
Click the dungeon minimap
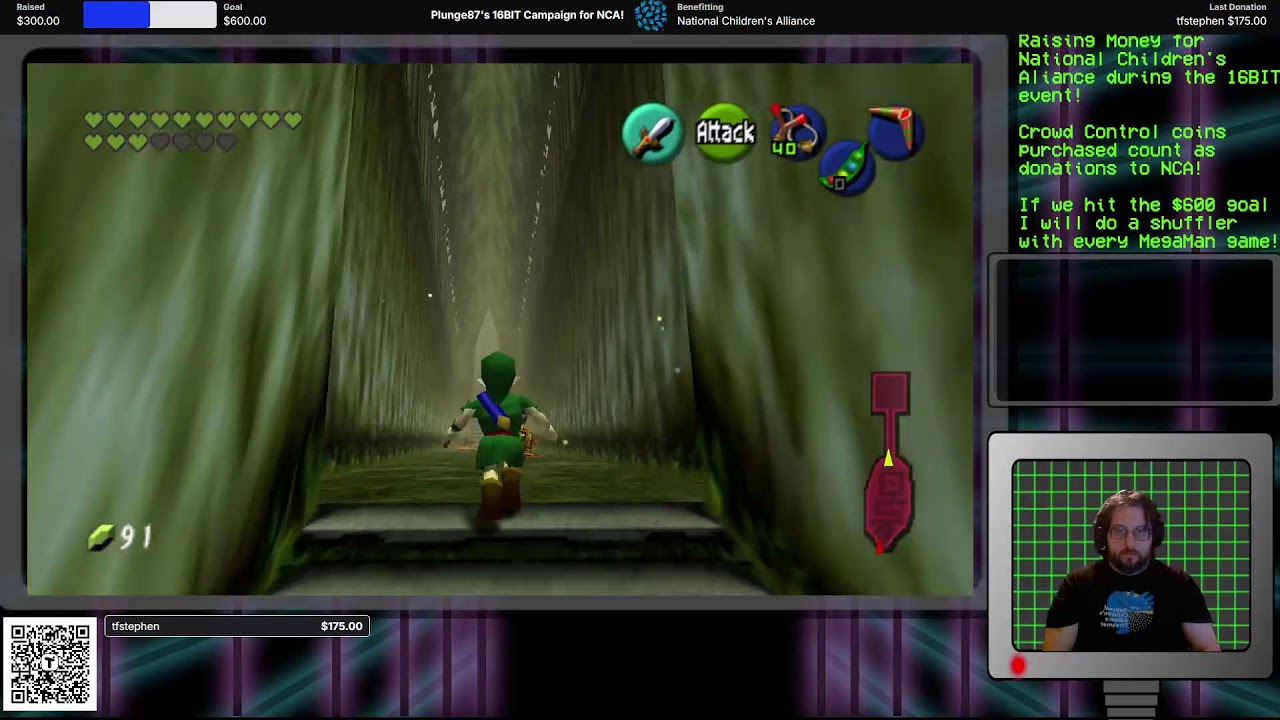(x=888, y=462)
